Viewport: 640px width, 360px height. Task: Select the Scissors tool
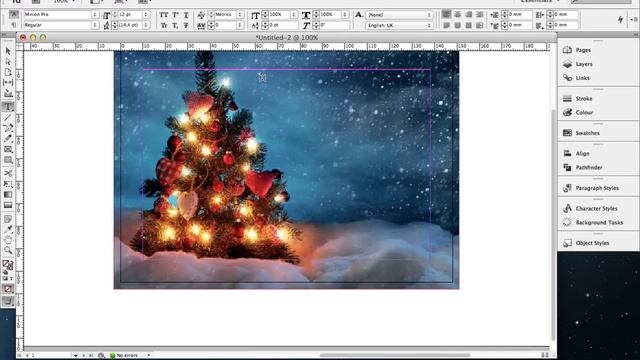click(x=8, y=173)
